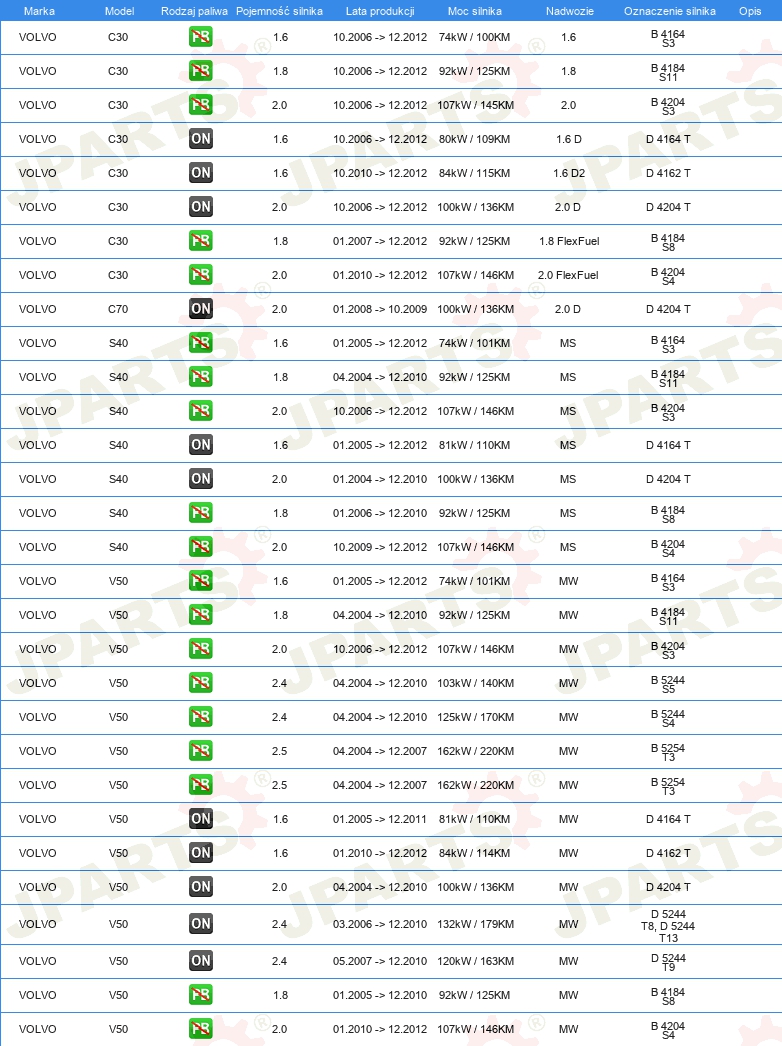Select the C70 model cell
This screenshot has width=782, height=1046.
(118, 309)
